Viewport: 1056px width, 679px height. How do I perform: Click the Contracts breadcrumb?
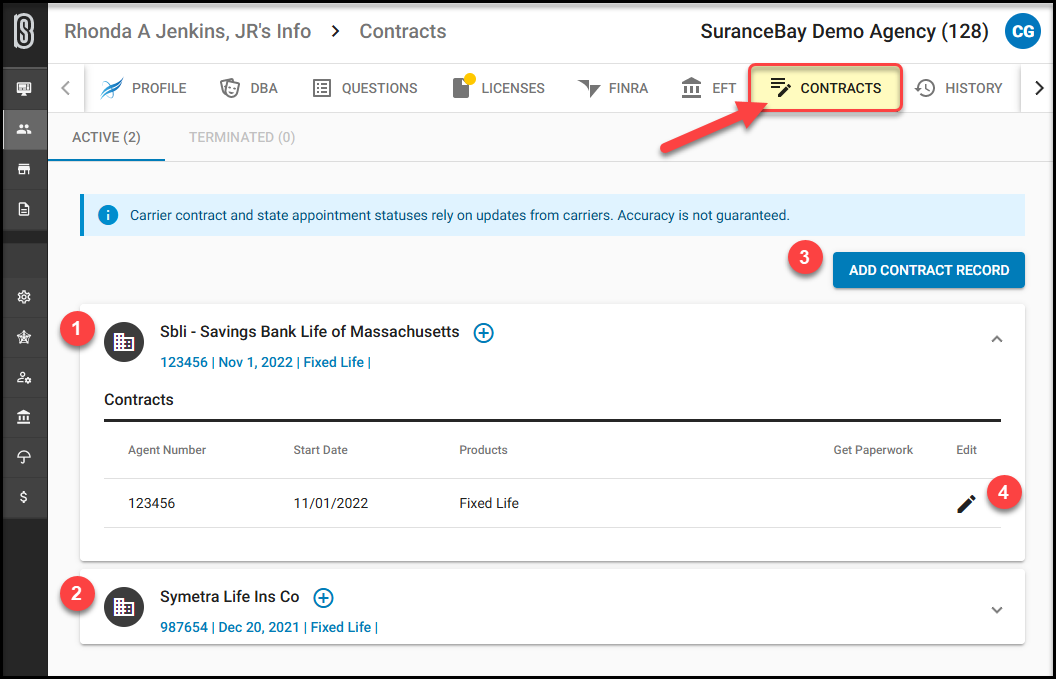tap(403, 32)
